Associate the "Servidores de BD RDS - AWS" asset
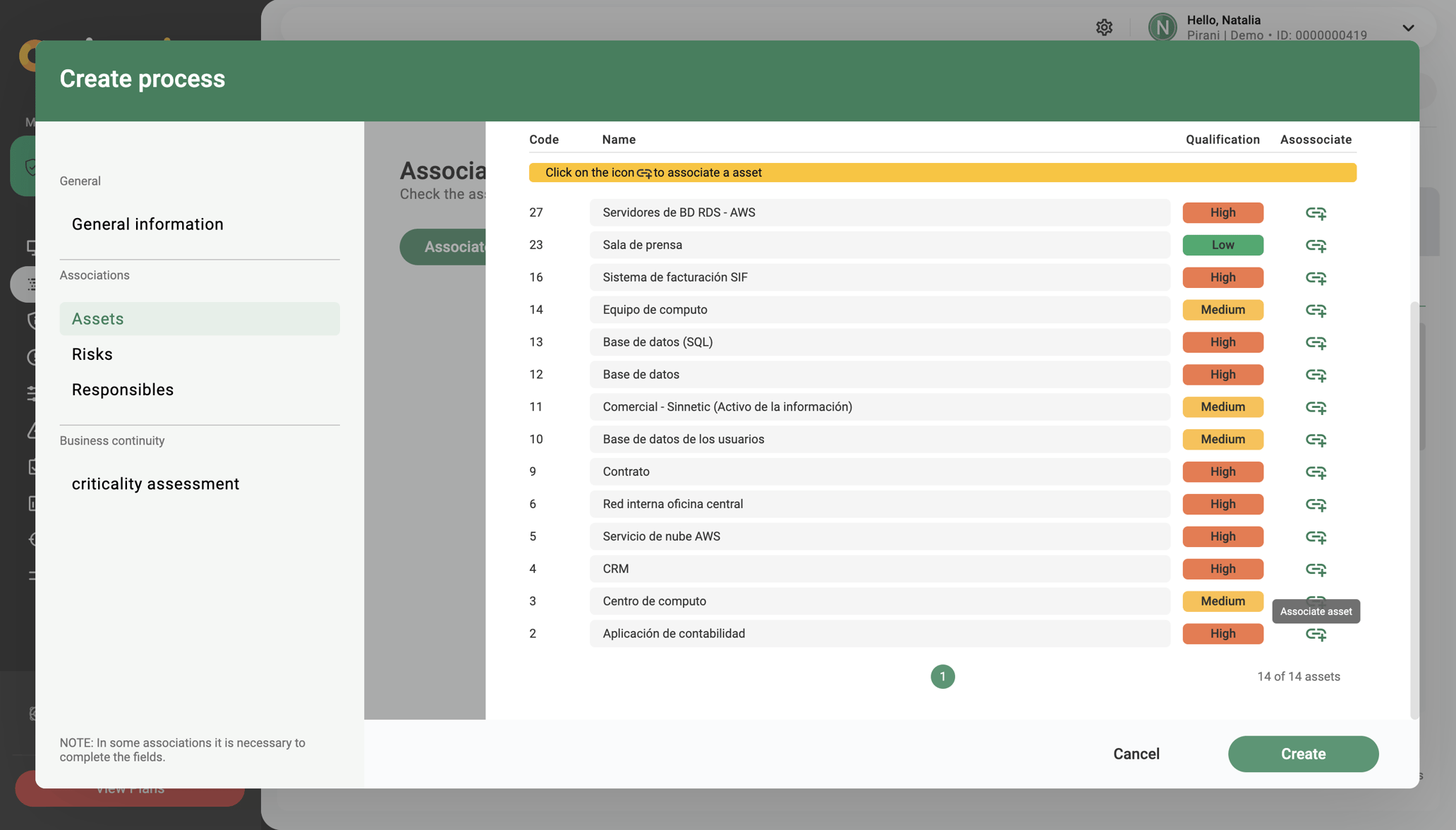This screenshot has width=1456, height=830. coord(1316,212)
